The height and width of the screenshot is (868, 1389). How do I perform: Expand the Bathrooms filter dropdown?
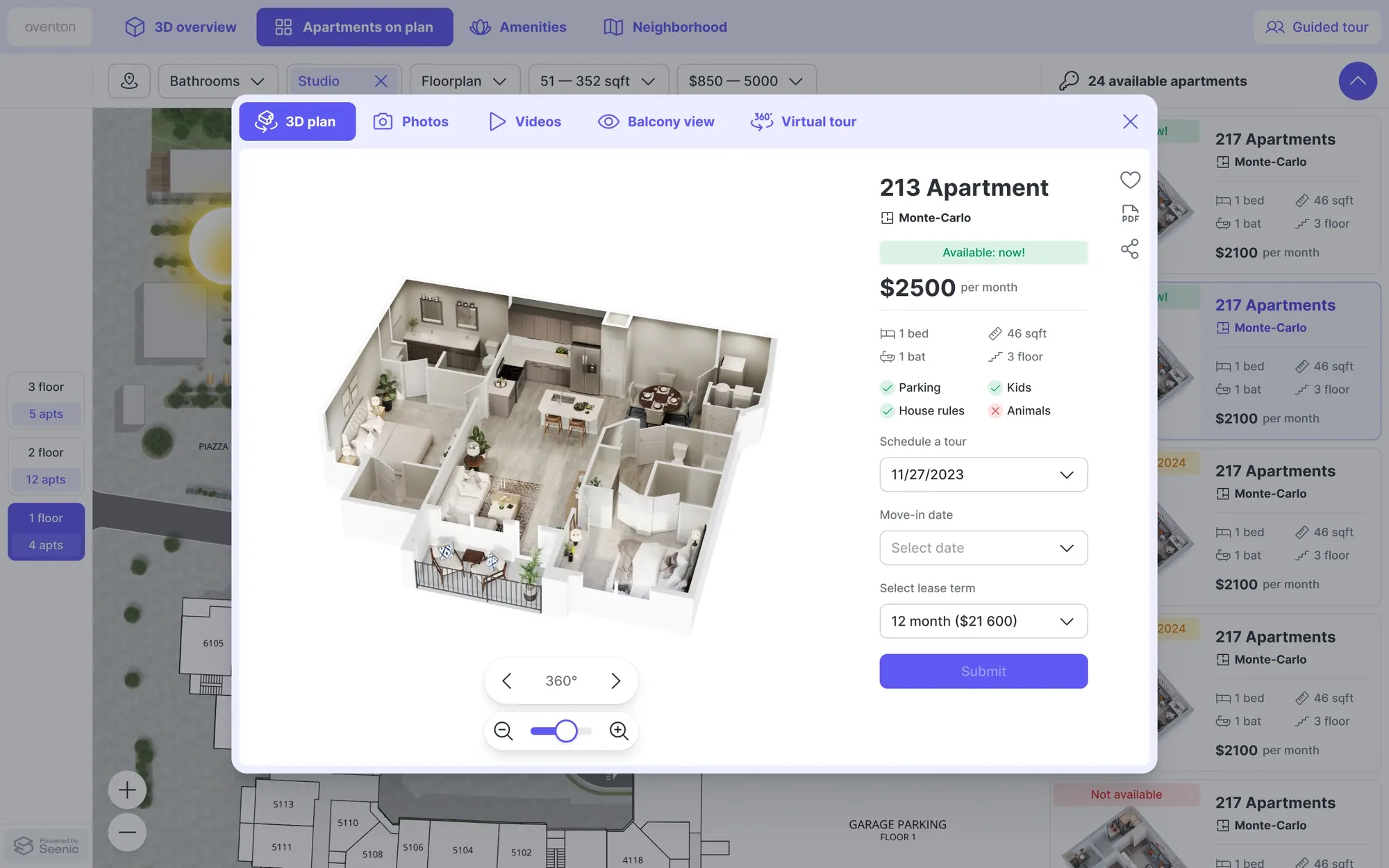pos(218,81)
